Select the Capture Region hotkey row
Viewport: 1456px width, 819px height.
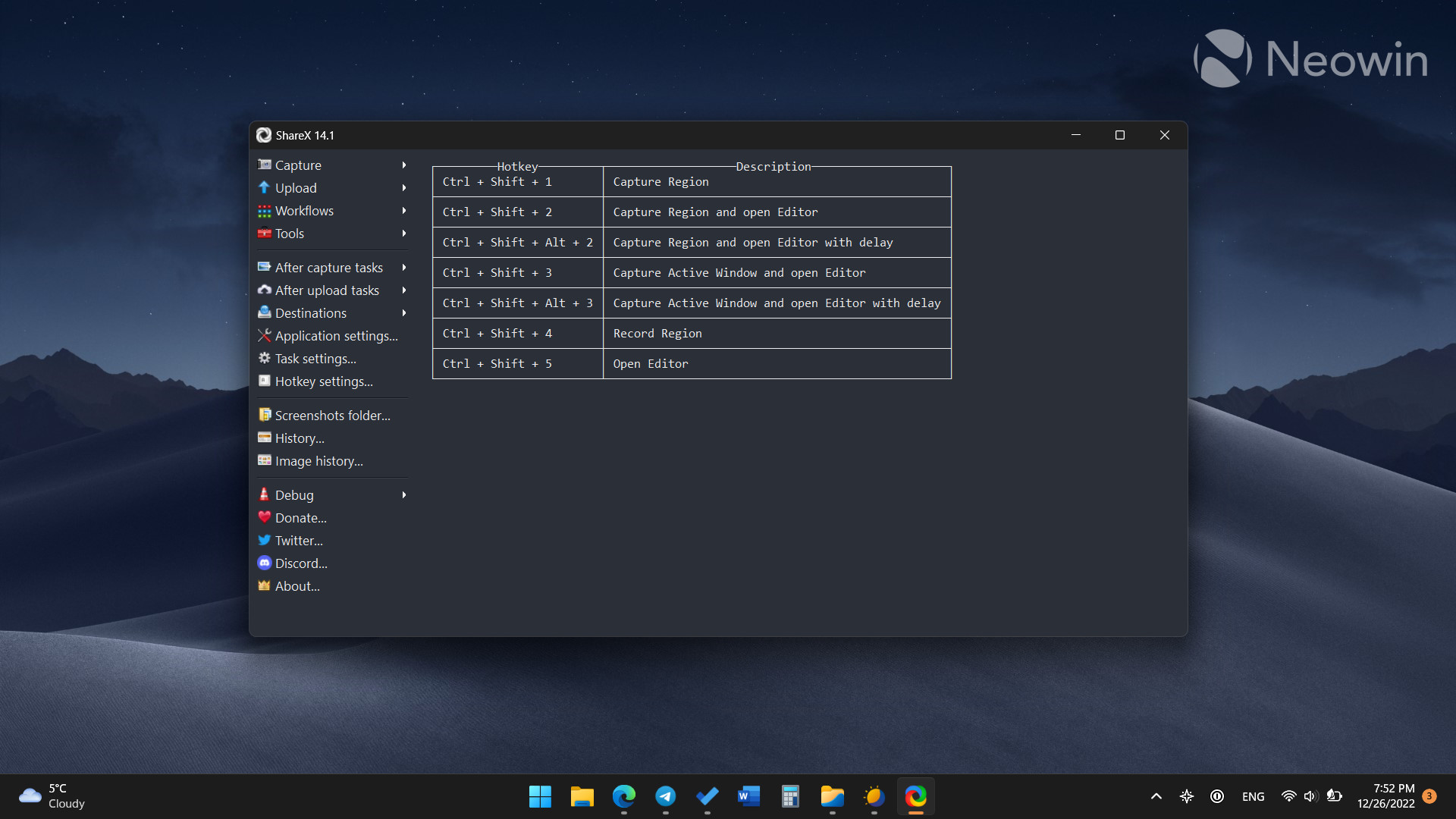coord(692,182)
